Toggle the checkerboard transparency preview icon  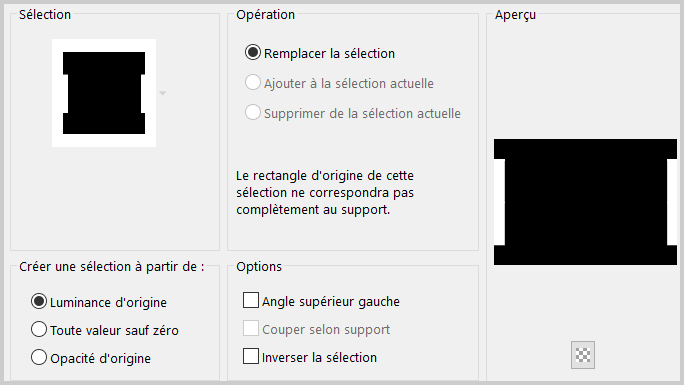(583, 355)
